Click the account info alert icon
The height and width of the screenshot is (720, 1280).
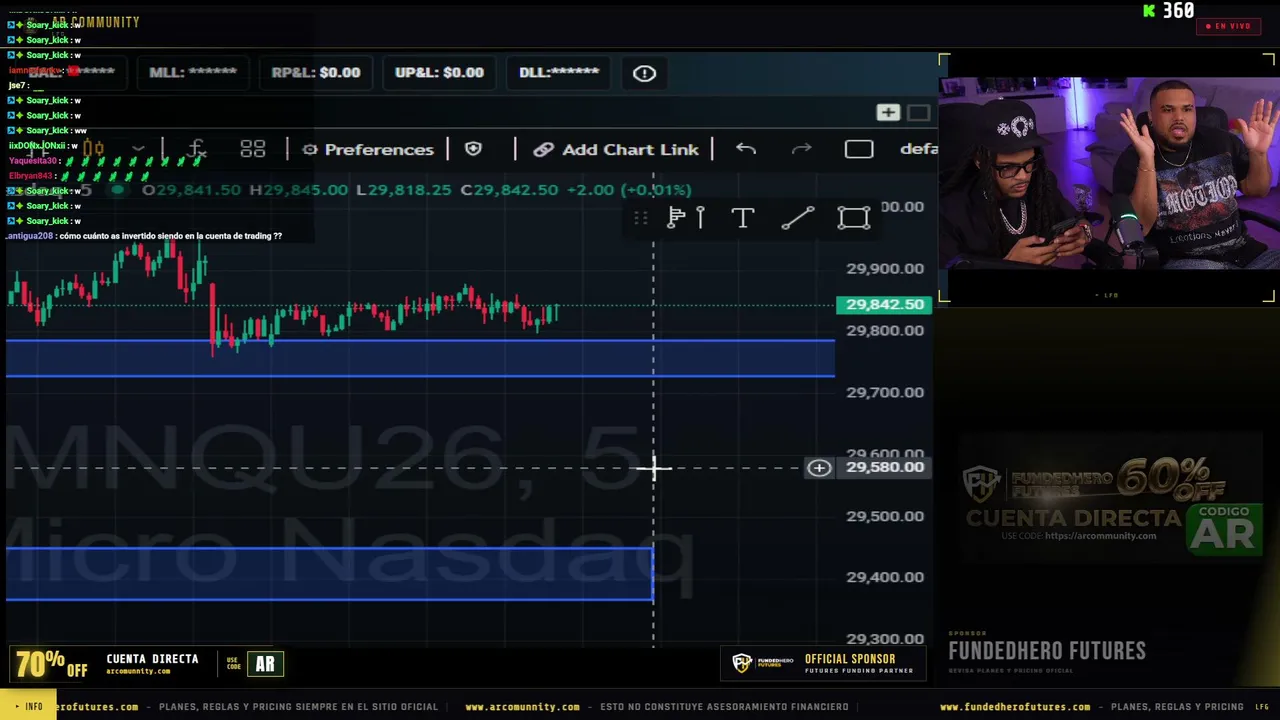pyautogui.click(x=644, y=73)
